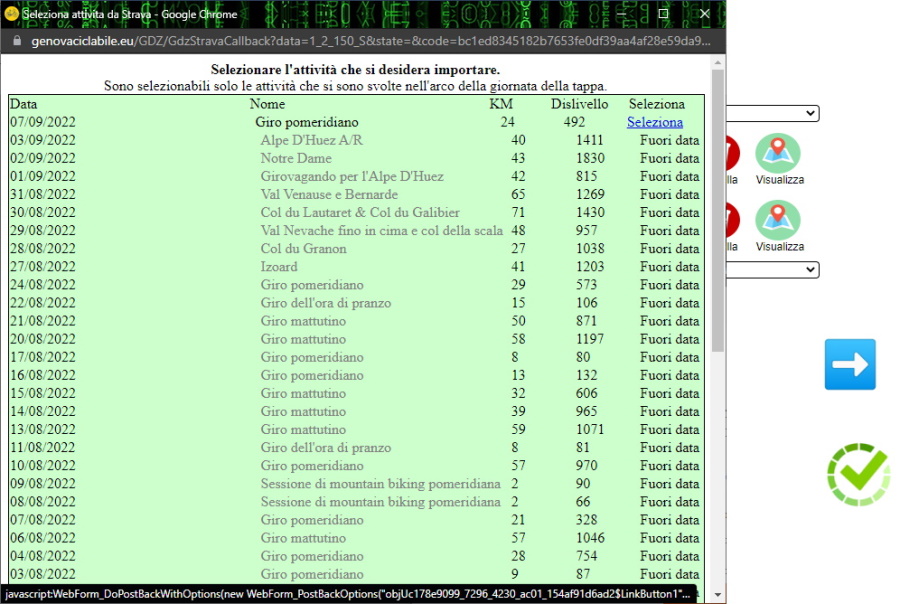Viewport: 900px width, 604px height.
Task: Click Dislivello value 1830
Action: point(590,158)
